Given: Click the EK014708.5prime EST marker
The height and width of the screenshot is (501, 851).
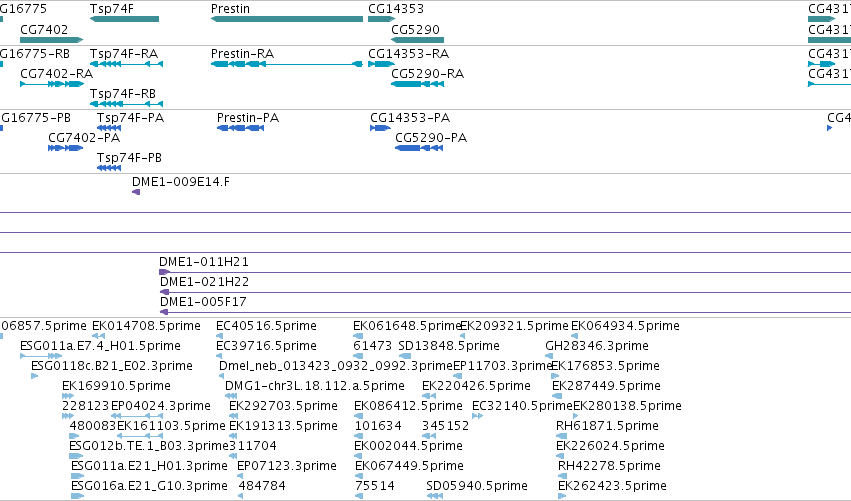Looking at the screenshot, I should pos(98,337).
